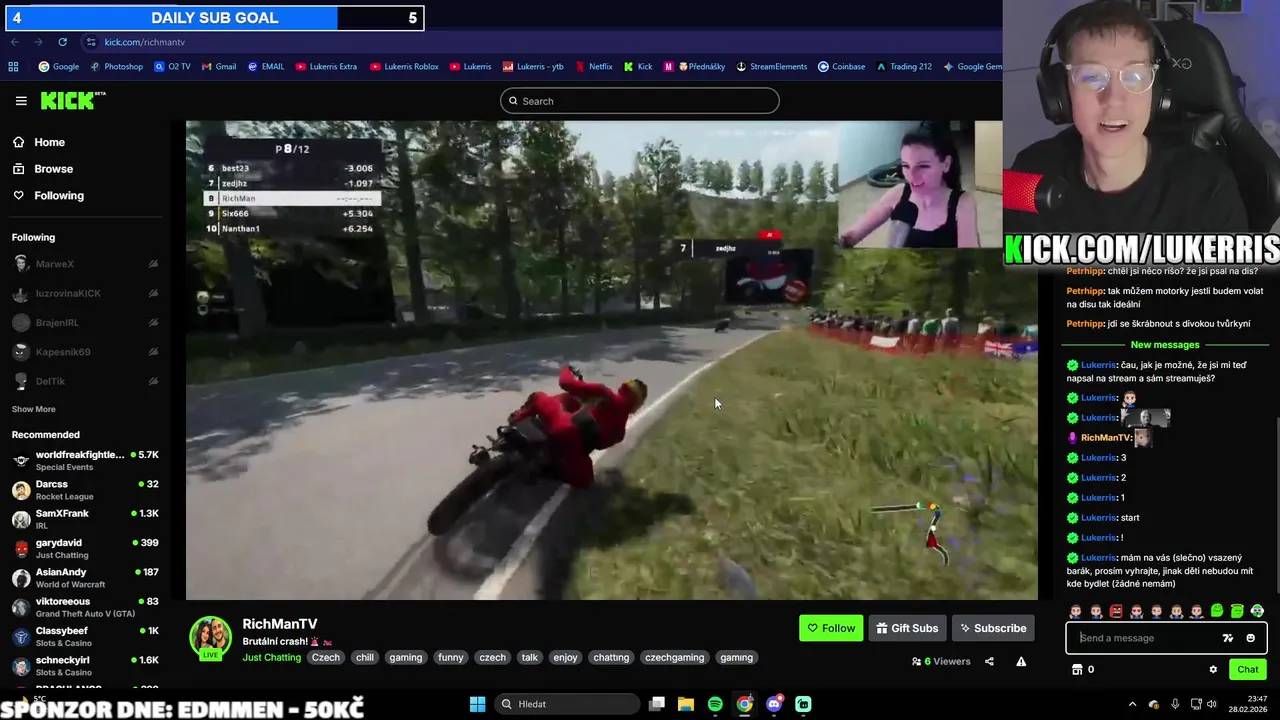Expand Show More following list
1280x720 pixels.
(x=34, y=409)
